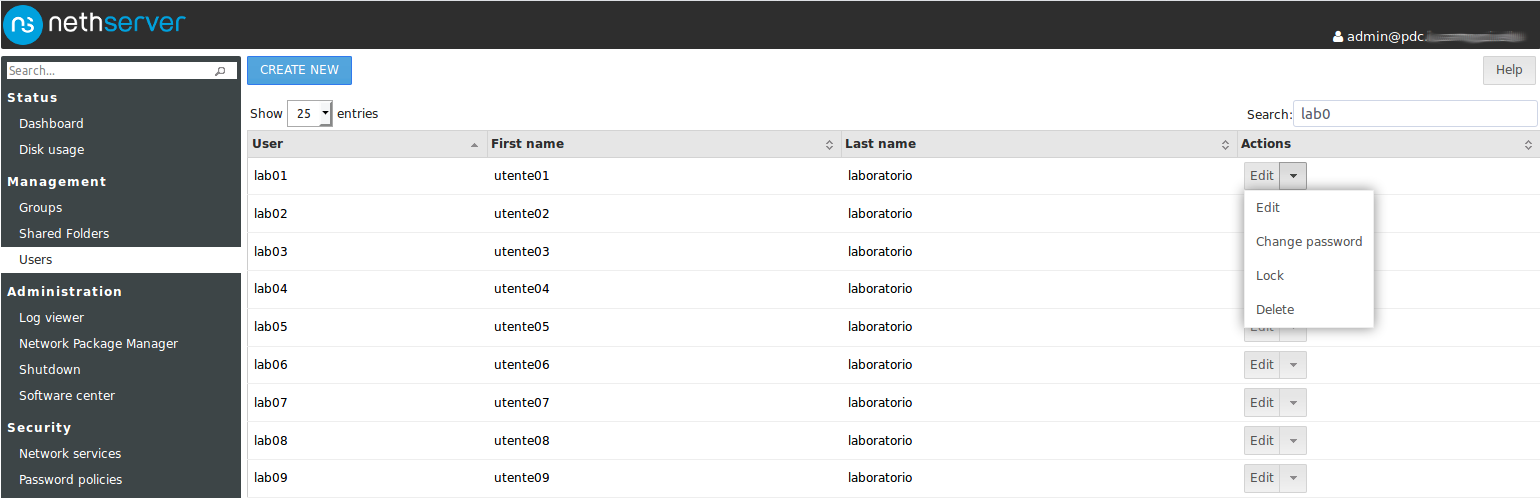Open the Show entries count dropdown
The image size is (1540, 498).
click(x=310, y=114)
